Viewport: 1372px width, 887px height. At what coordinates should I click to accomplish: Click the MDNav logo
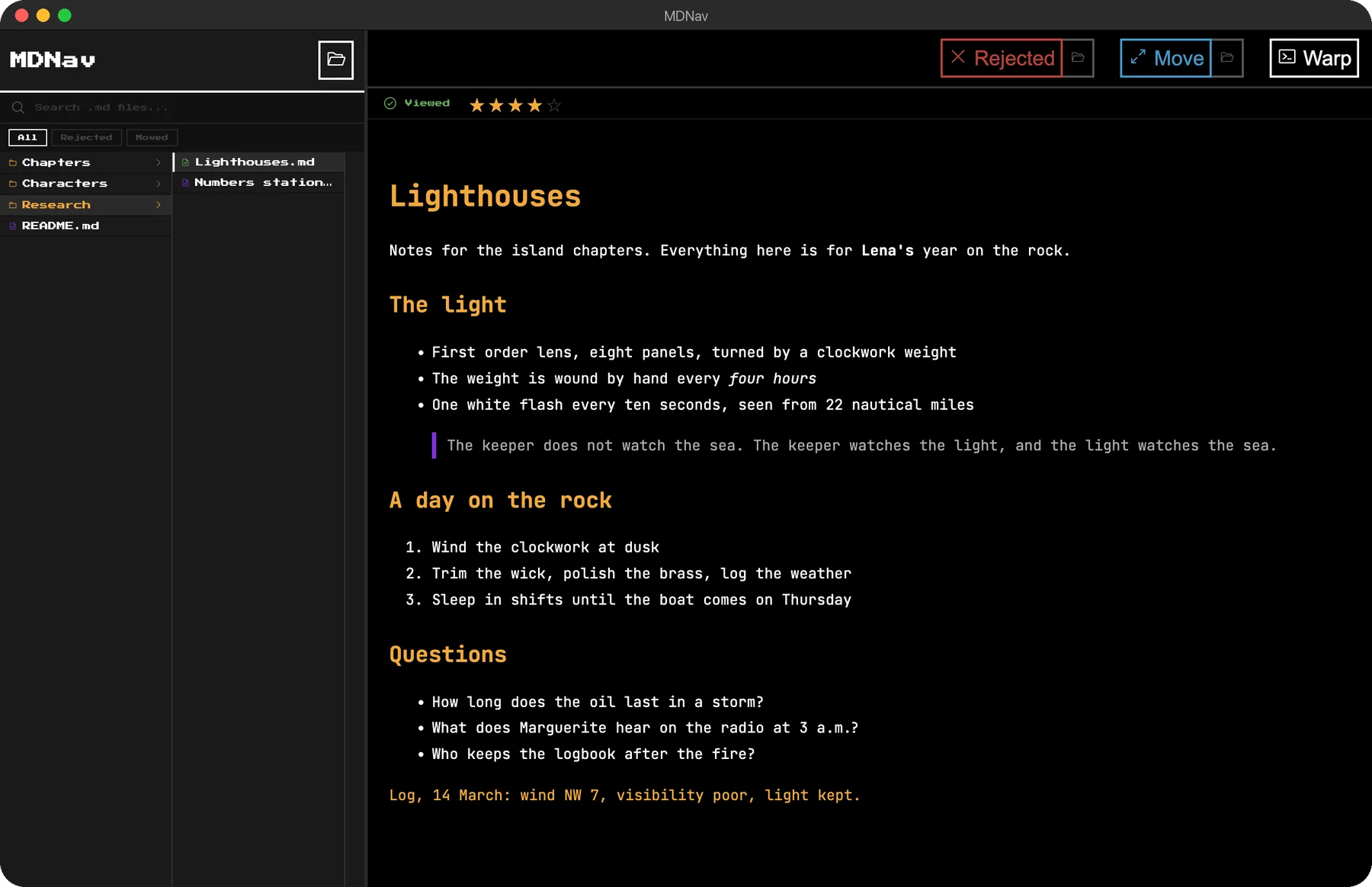point(53,59)
